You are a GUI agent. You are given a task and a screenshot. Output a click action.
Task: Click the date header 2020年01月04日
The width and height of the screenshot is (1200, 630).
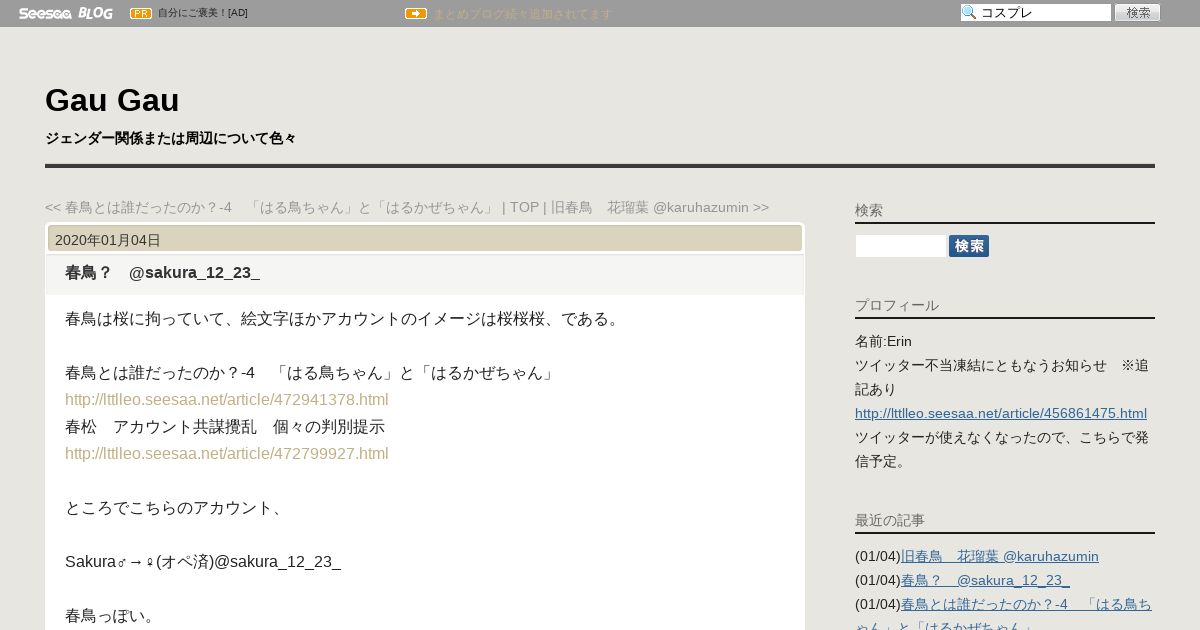(108, 240)
